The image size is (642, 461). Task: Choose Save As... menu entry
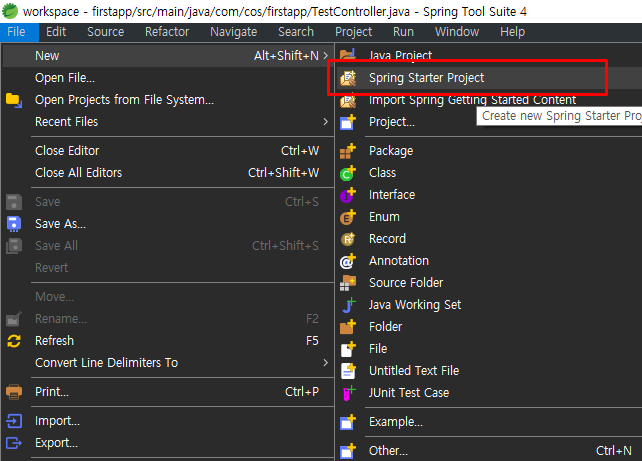pyautogui.click(x=168, y=224)
